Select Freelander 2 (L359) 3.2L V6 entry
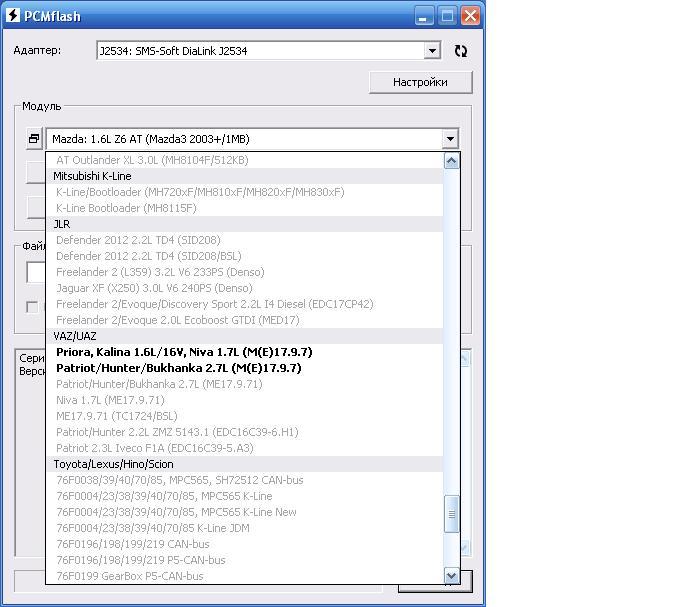Viewport: 683px width, 607px height. (244, 272)
